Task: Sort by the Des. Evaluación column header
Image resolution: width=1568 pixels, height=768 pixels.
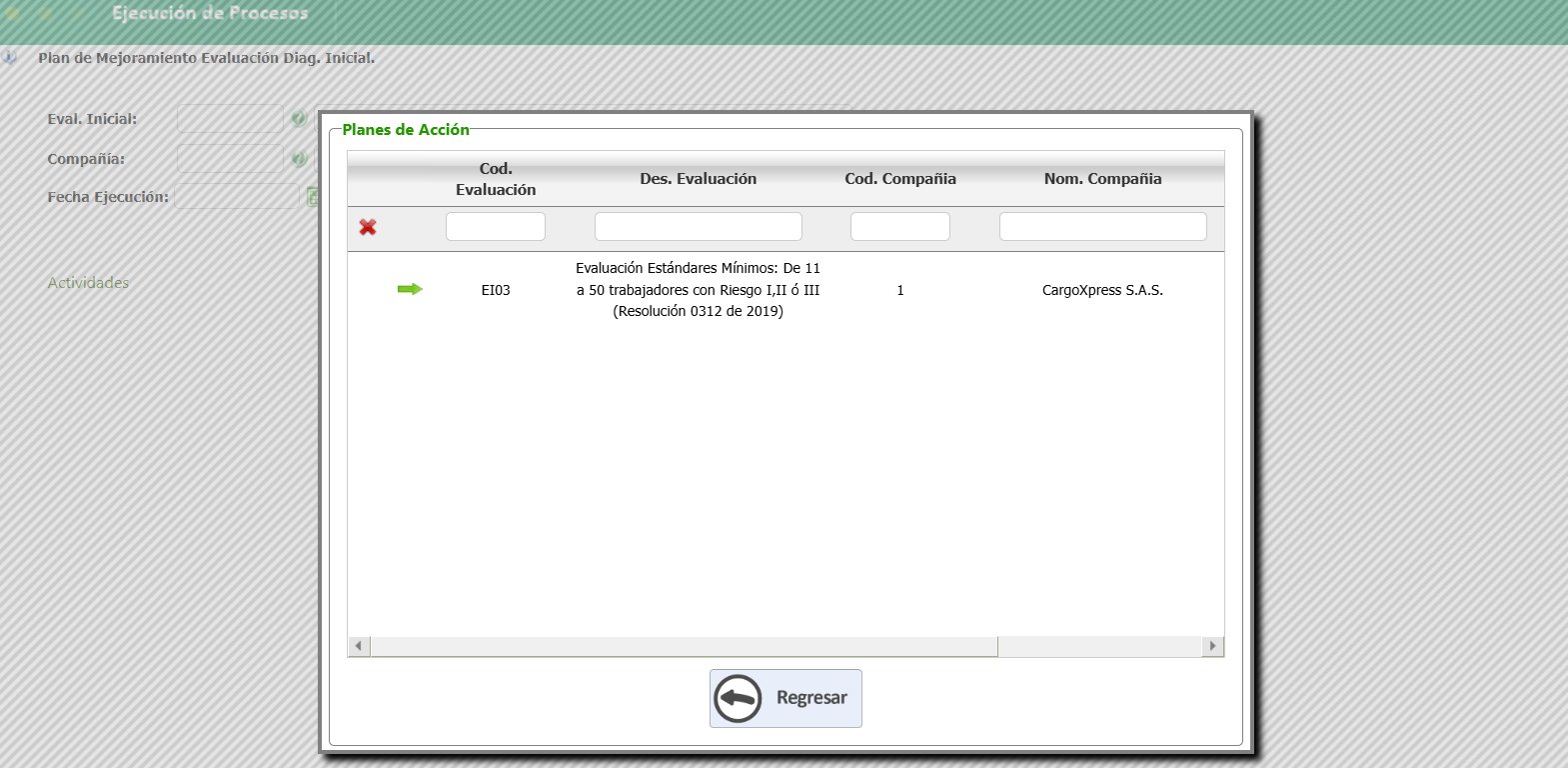Action: (699, 179)
